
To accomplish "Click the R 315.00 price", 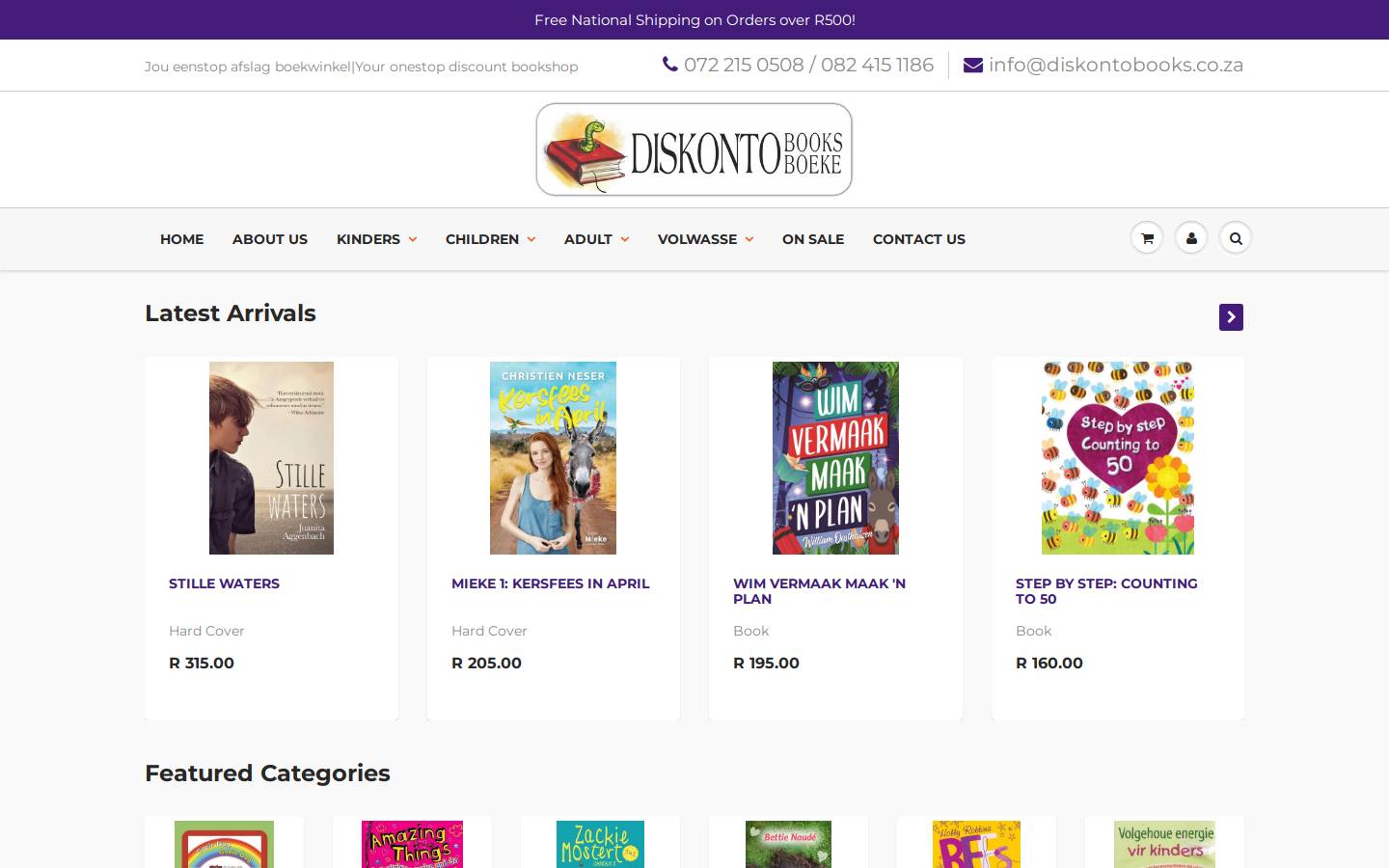I will tap(202, 663).
